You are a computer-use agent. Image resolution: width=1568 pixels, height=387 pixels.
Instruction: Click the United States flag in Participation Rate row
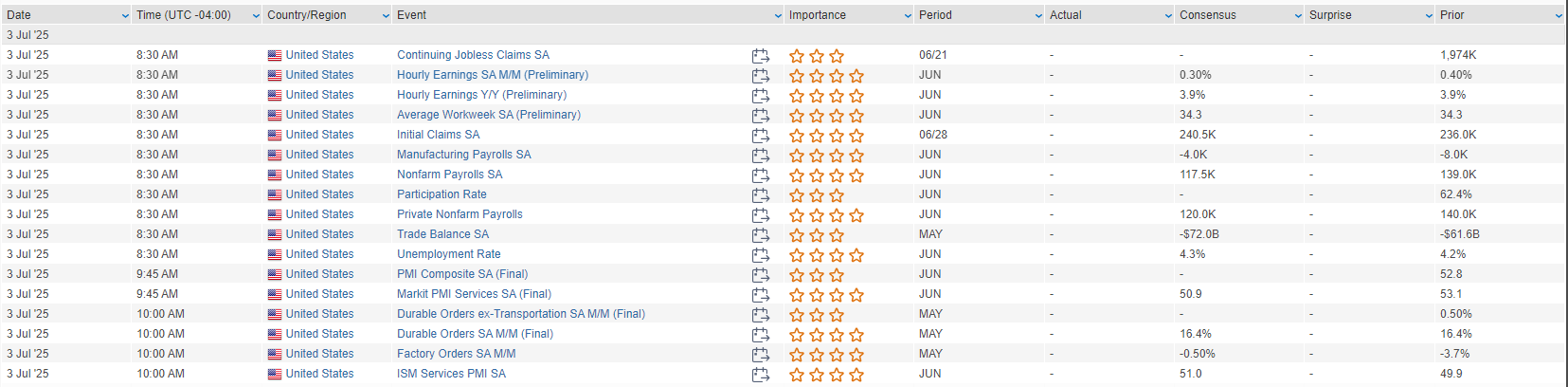point(275,194)
